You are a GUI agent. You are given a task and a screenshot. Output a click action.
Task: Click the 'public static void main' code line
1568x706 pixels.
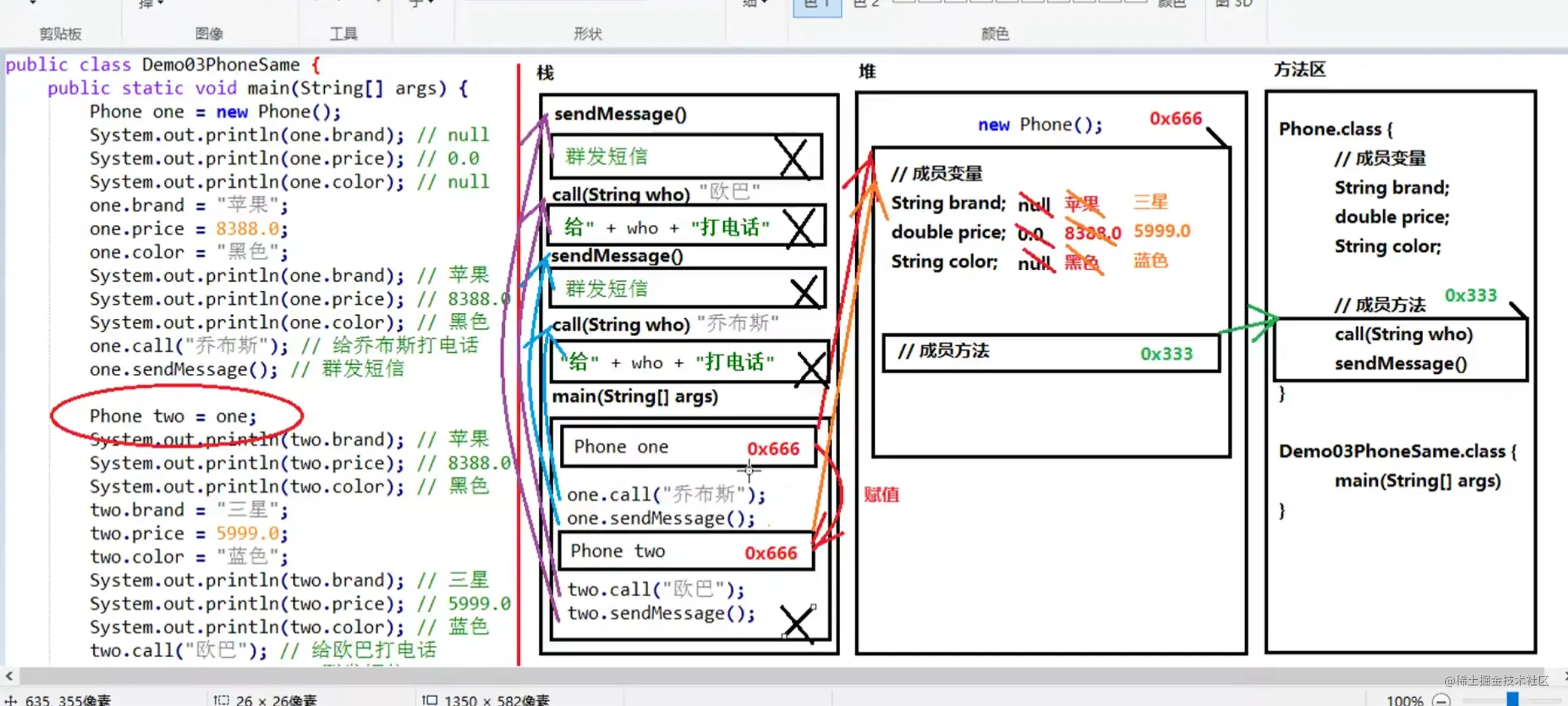[x=258, y=88]
